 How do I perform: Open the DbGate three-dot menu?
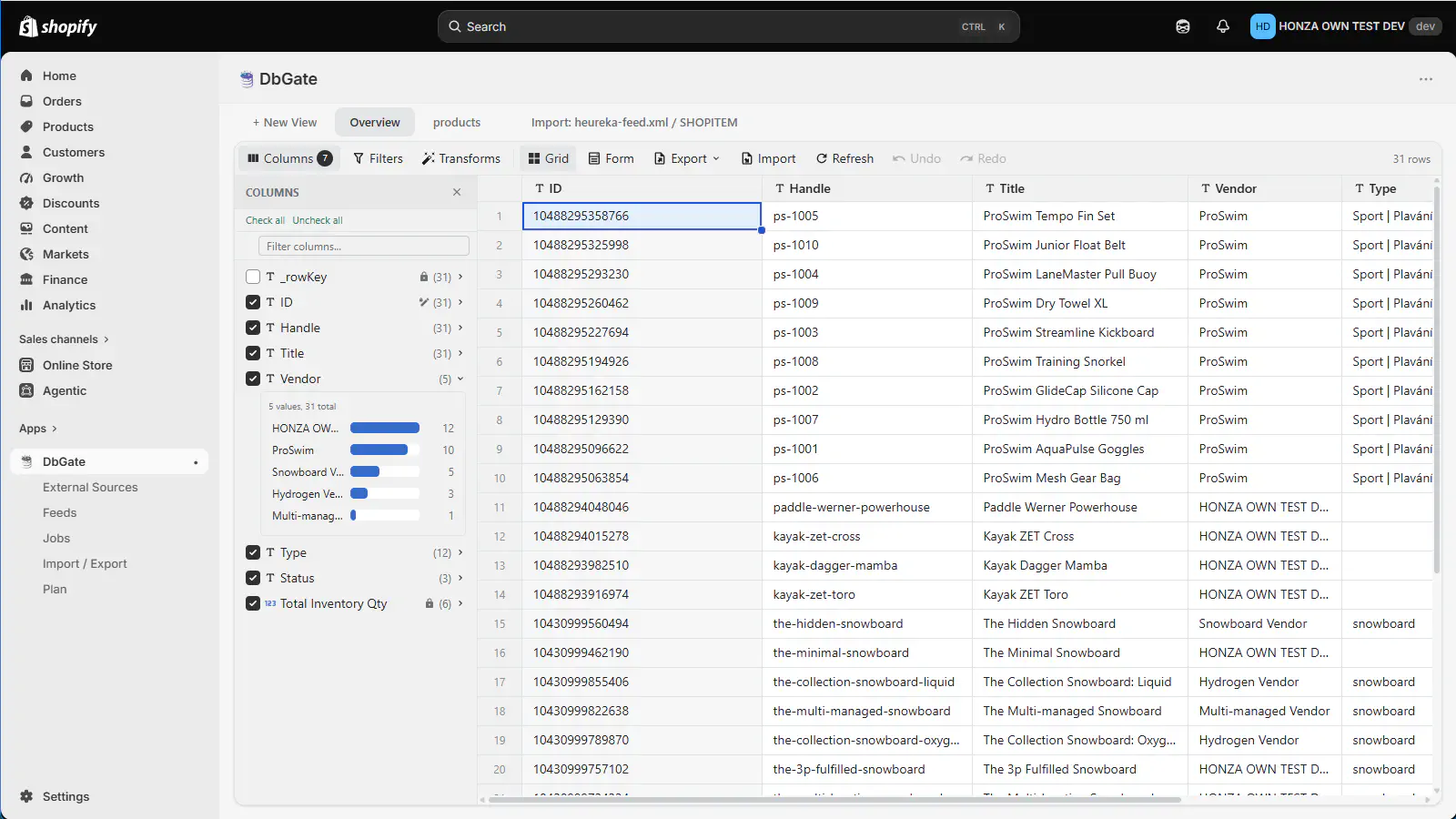[1426, 79]
